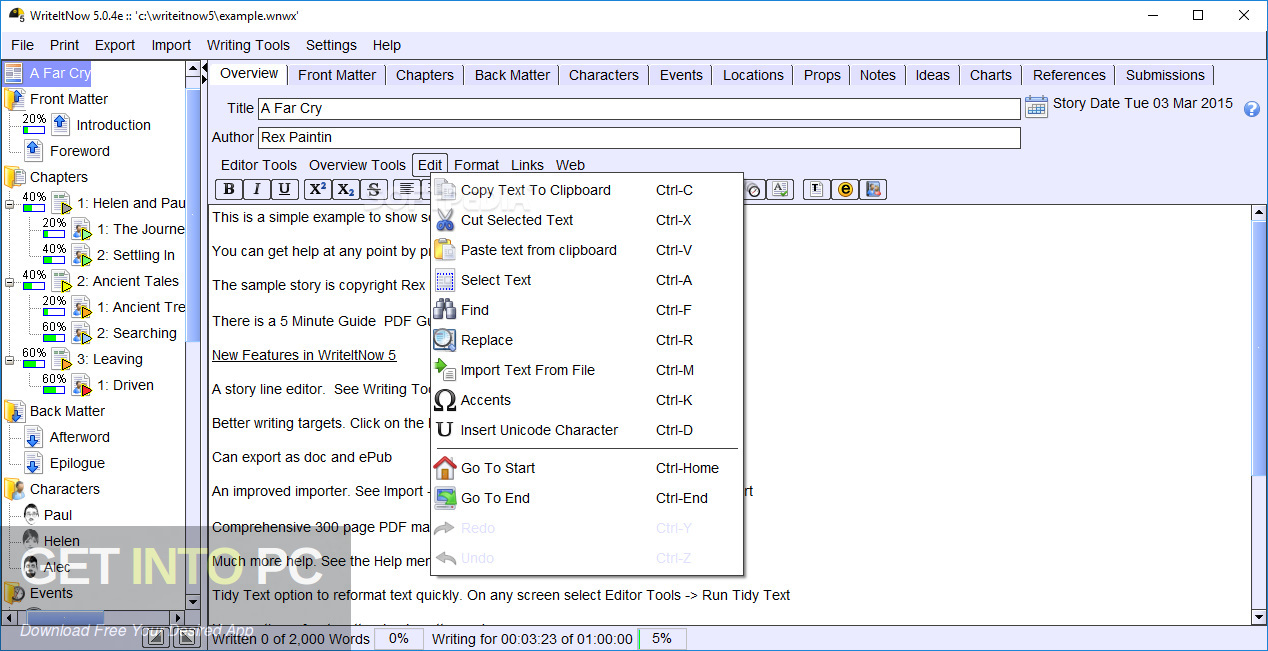Click the Back Matter folder icon
Viewport: 1268px width, 651px height.
(15, 411)
